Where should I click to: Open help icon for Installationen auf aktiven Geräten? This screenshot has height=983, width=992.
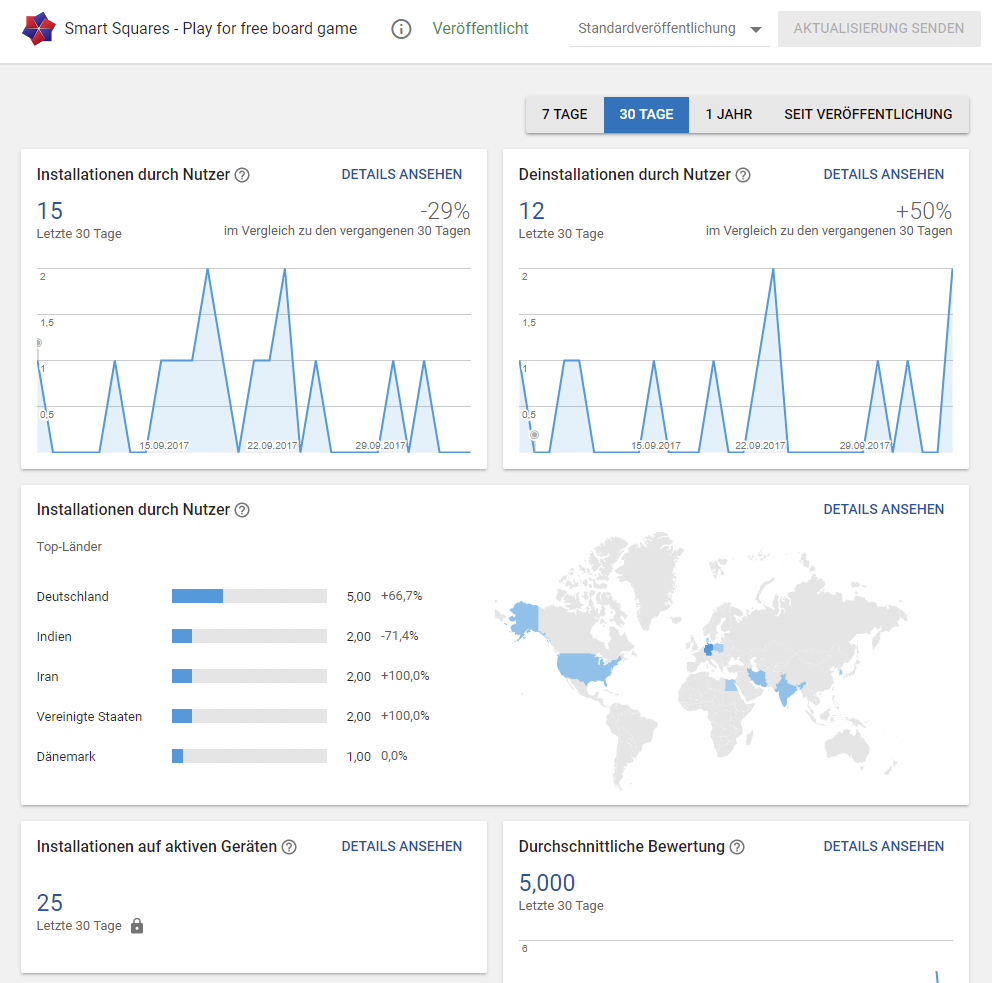click(x=288, y=847)
